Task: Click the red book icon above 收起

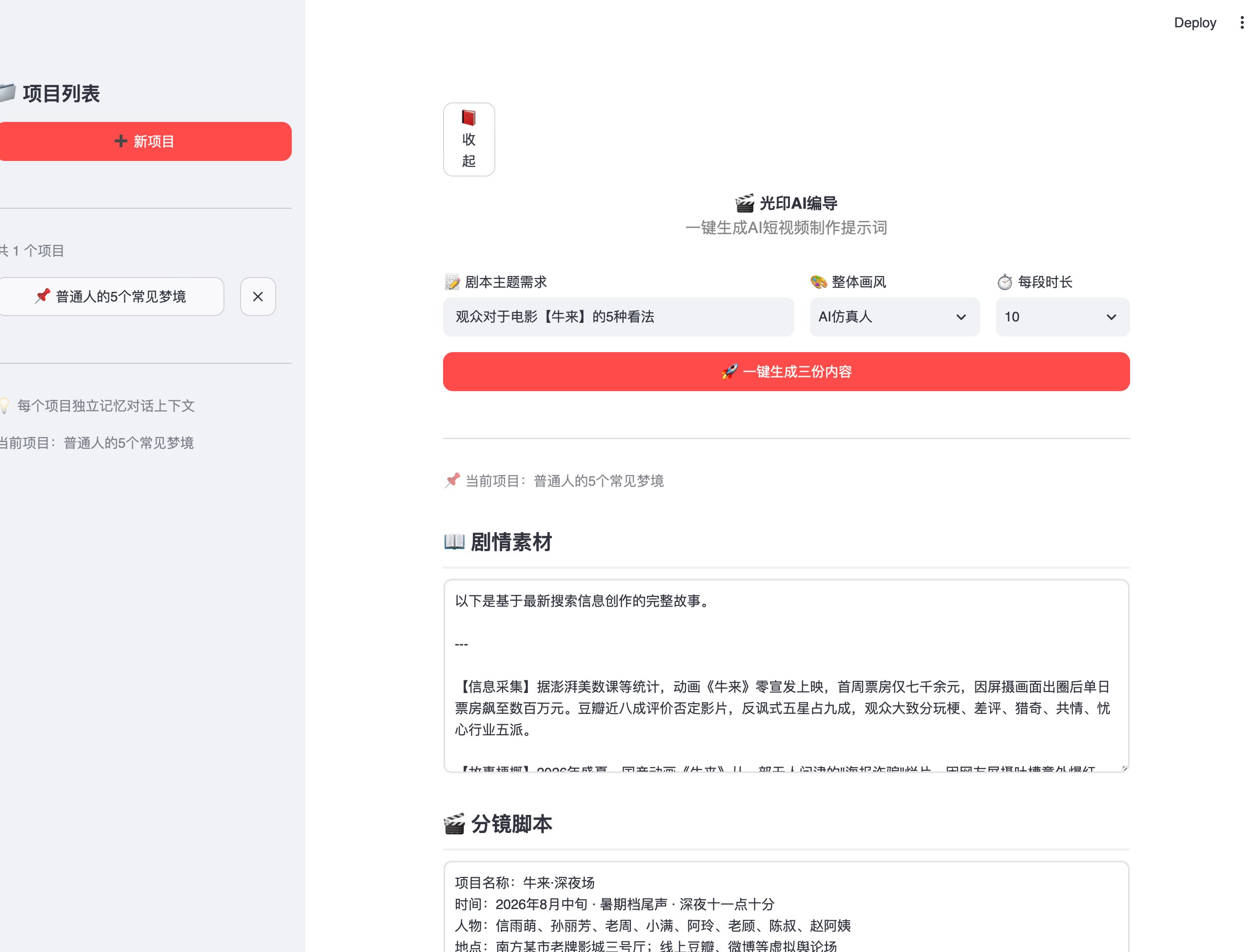Action: [469, 118]
